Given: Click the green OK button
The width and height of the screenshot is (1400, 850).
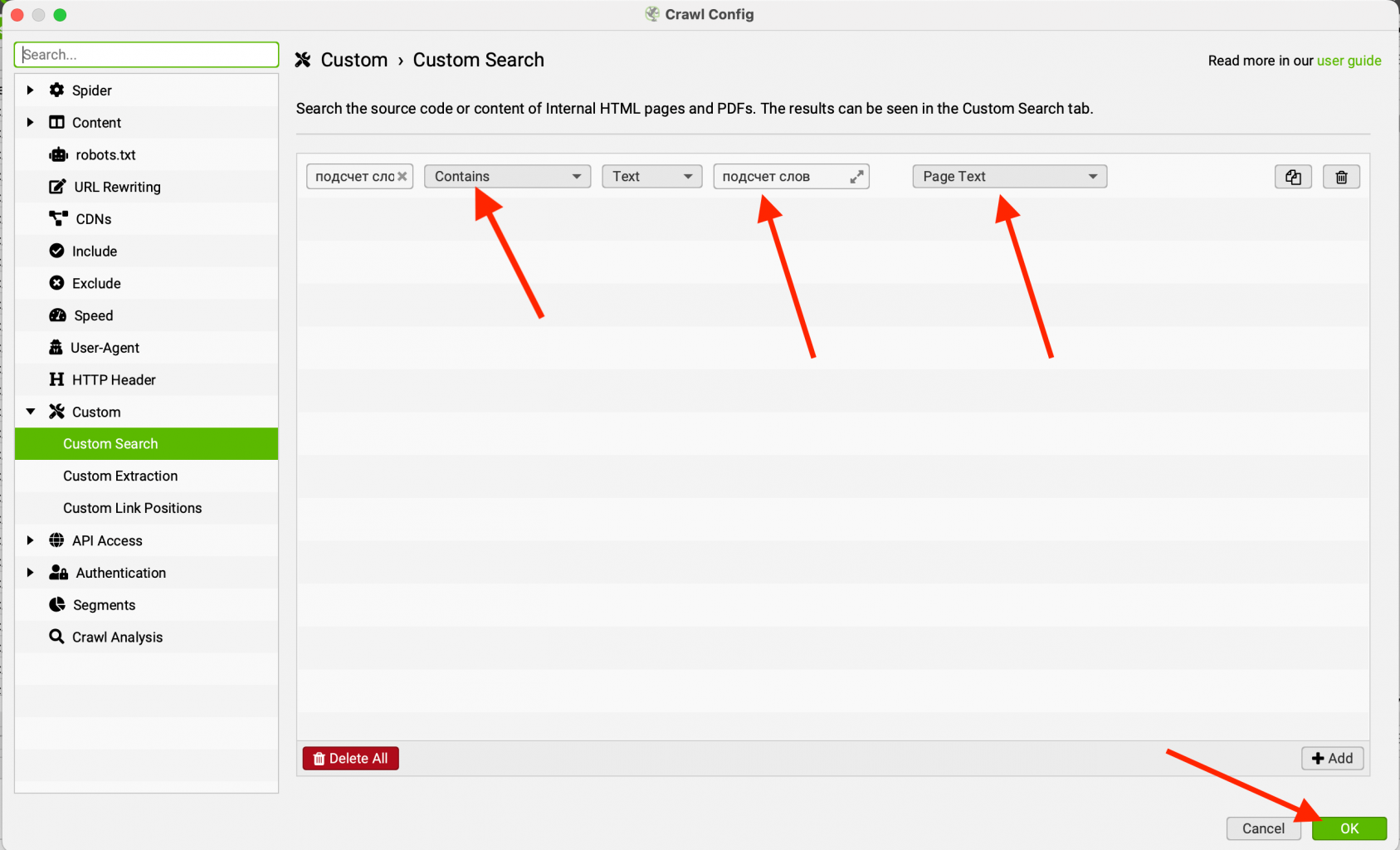Looking at the screenshot, I should click(1349, 828).
